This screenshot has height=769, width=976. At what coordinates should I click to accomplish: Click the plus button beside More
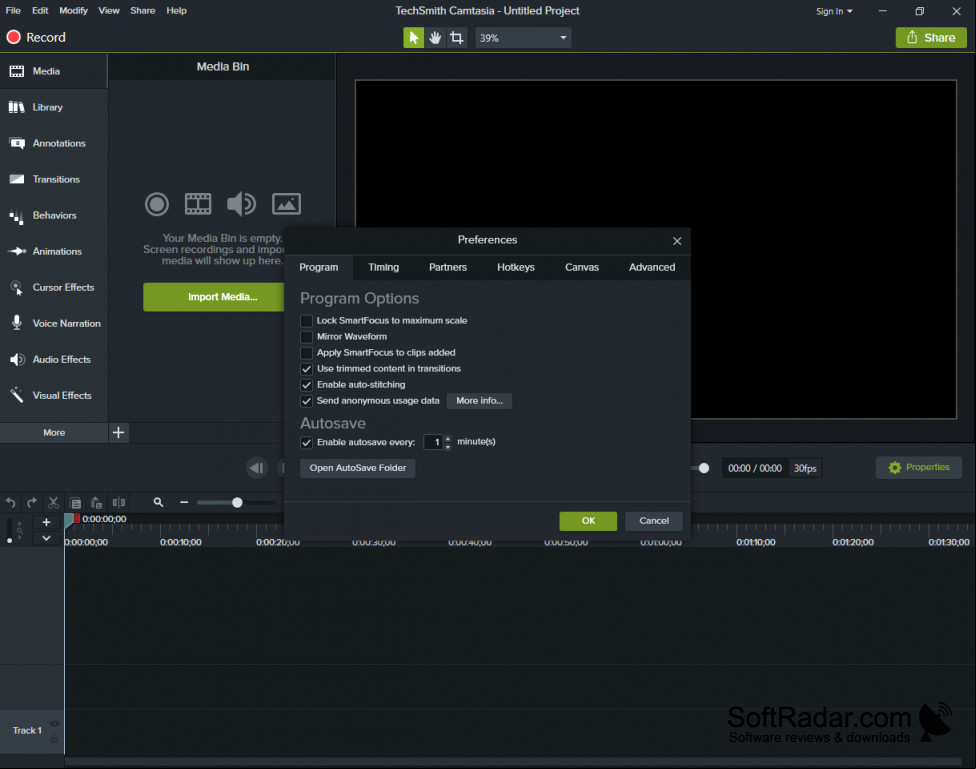pyautogui.click(x=118, y=433)
